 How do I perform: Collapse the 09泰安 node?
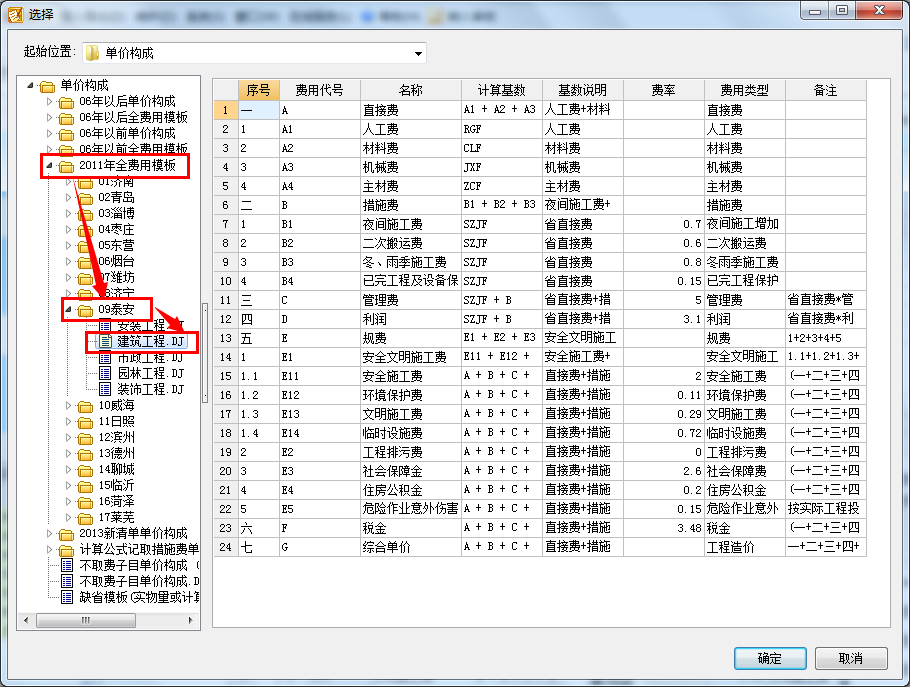[68, 309]
